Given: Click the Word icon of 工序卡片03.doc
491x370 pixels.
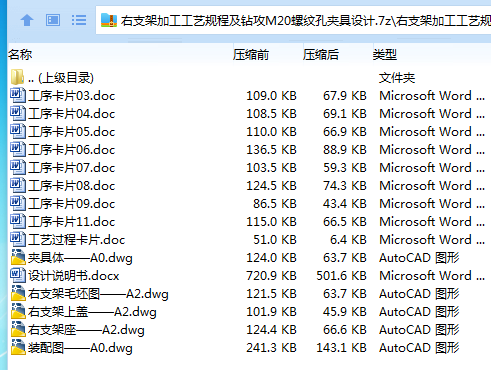Looking at the screenshot, I should (18, 95).
